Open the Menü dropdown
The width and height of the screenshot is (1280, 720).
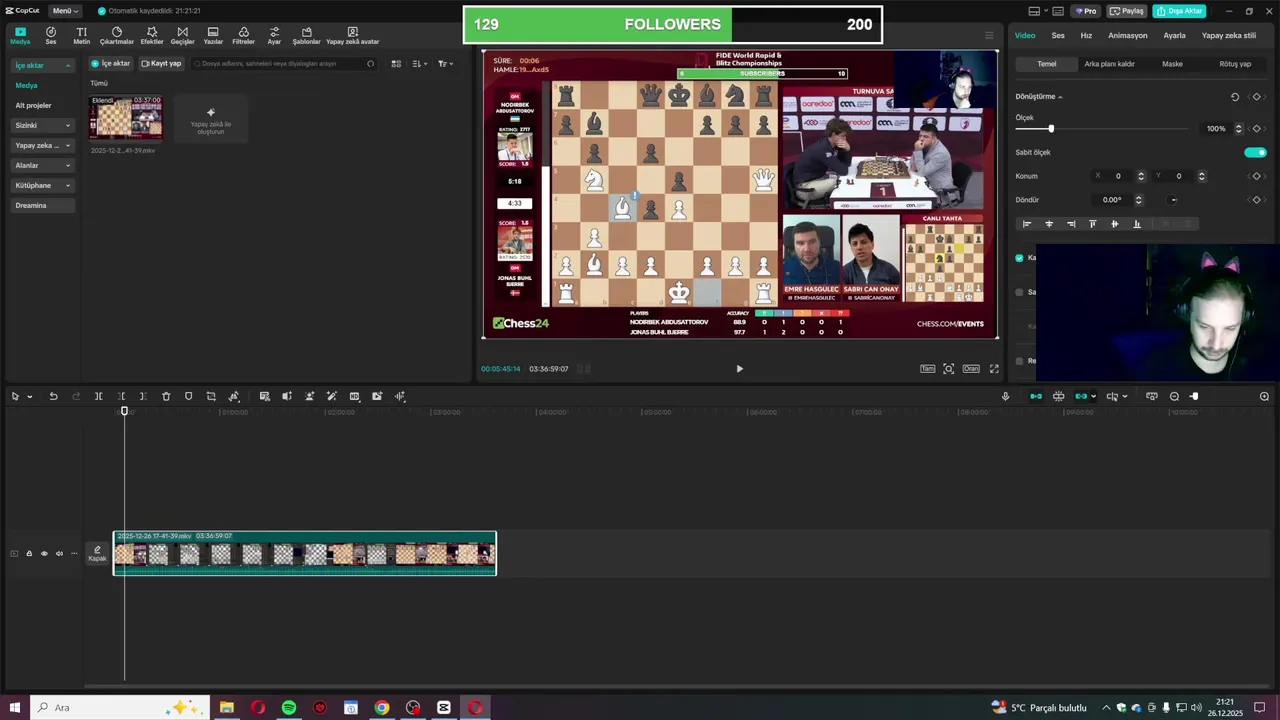tap(65, 11)
